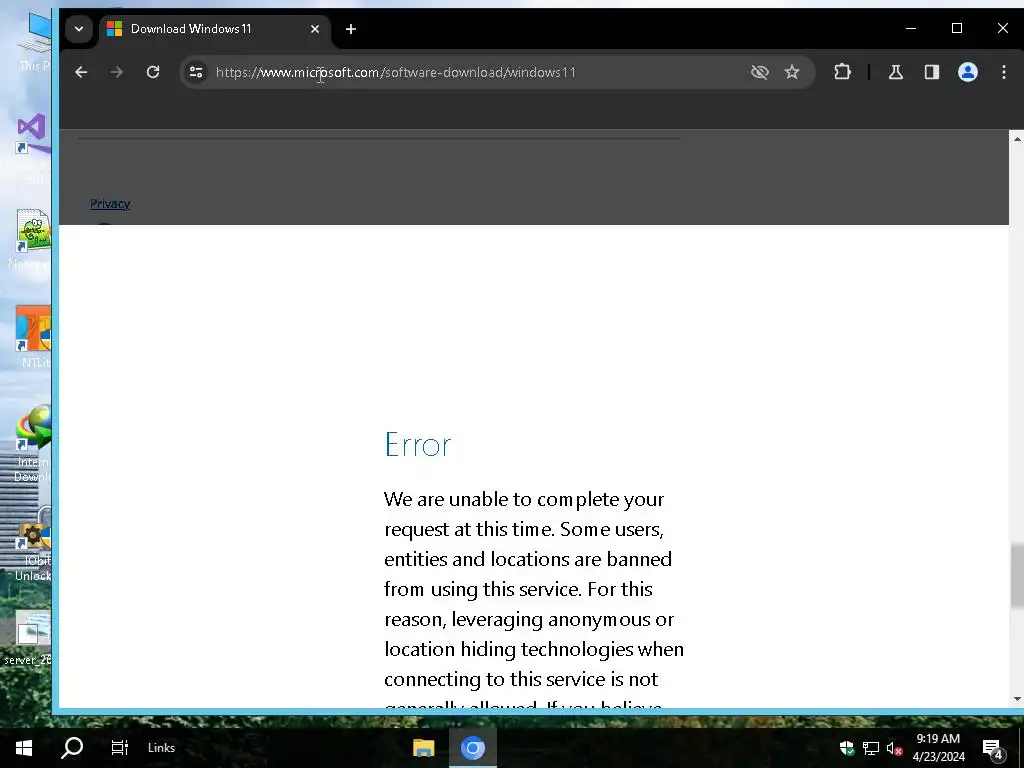This screenshot has height=768, width=1024.
Task: Open Chrome Labs flask icon
Action: (x=896, y=72)
